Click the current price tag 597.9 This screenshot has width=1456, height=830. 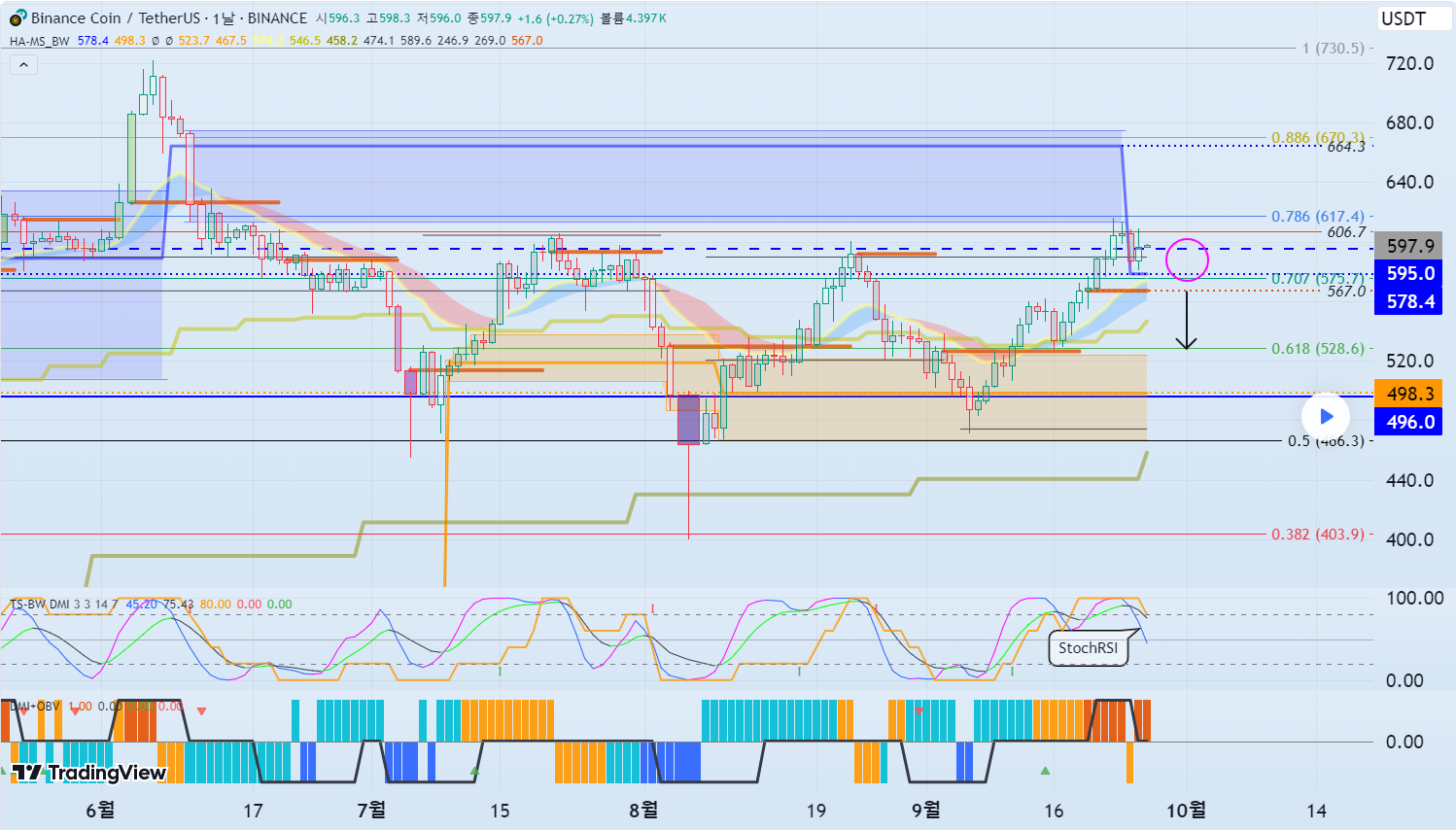coord(1409,247)
